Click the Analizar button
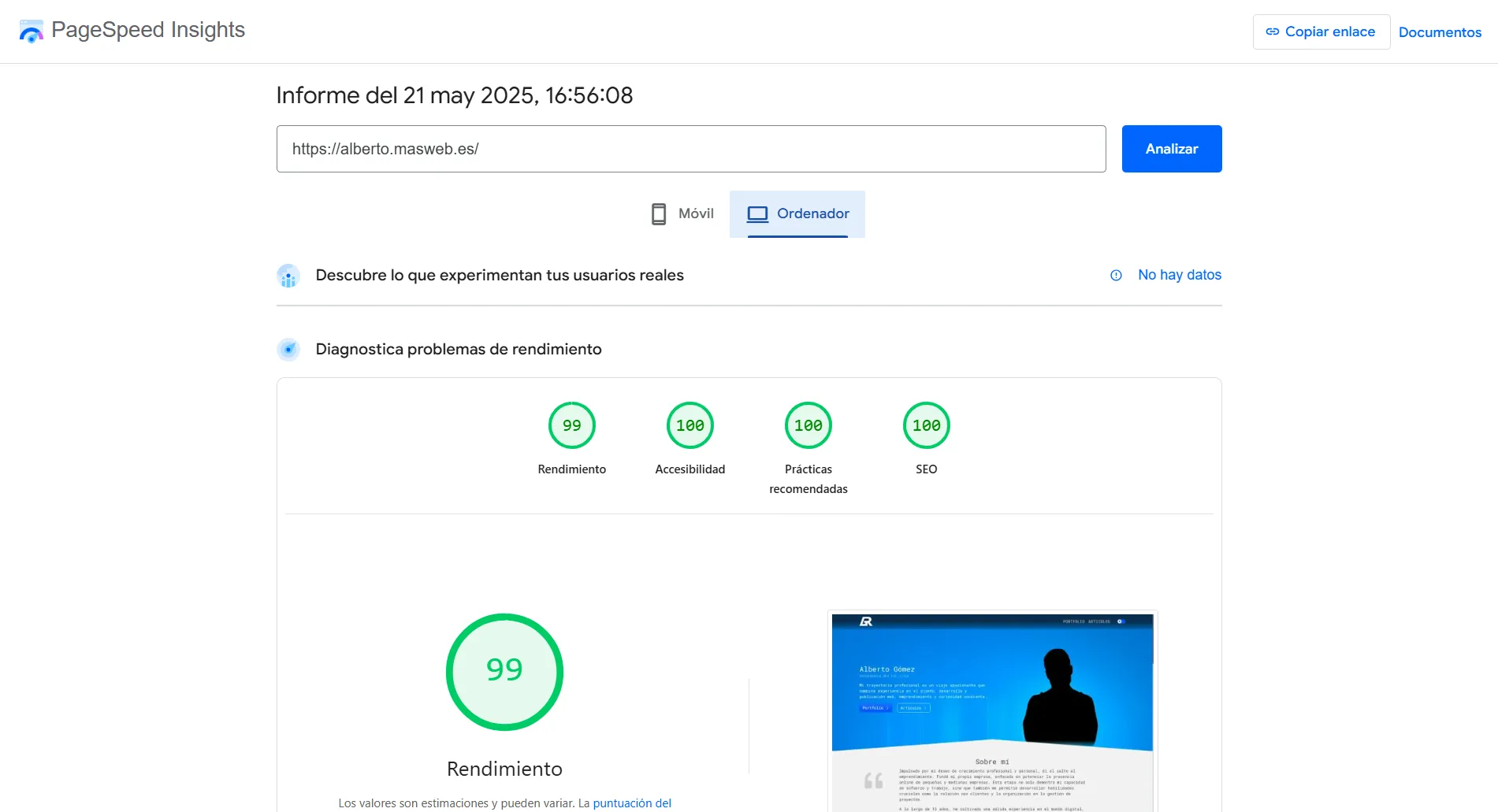Image resolution: width=1498 pixels, height=812 pixels. (x=1171, y=149)
